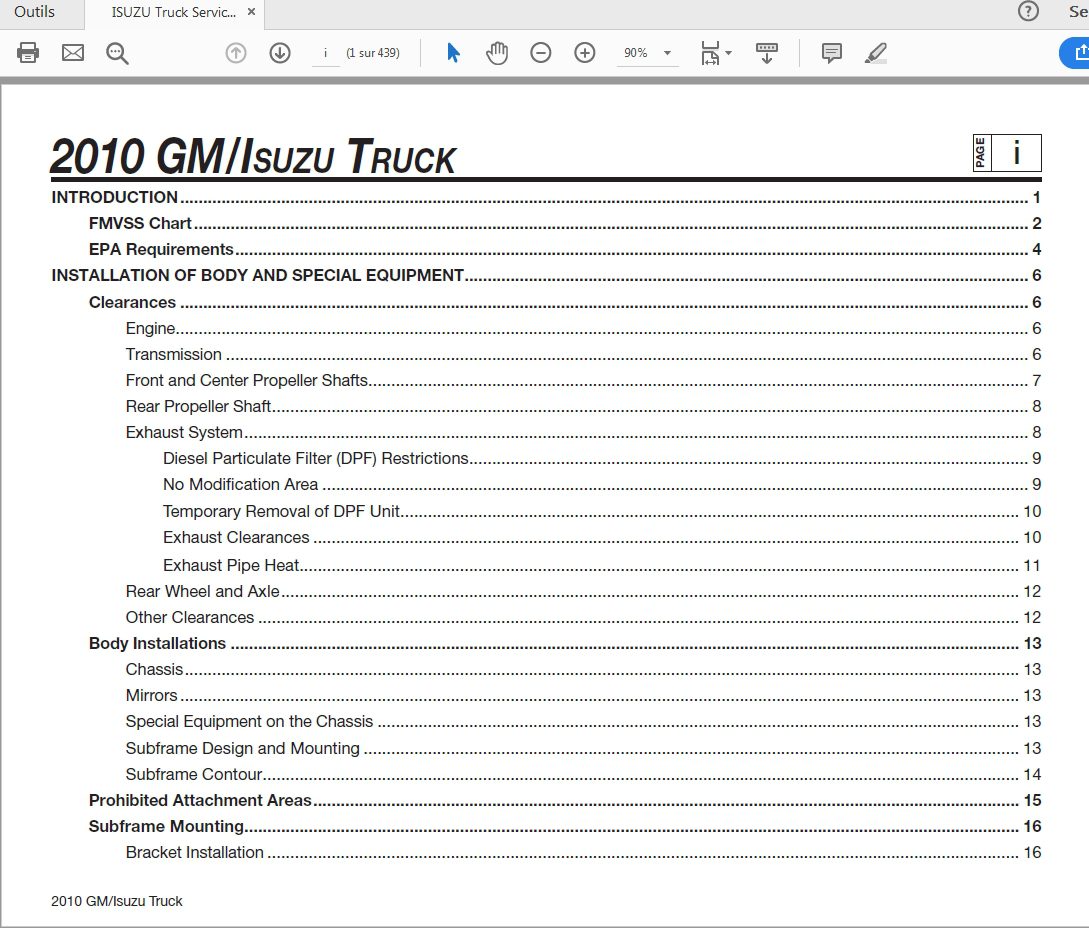Click the 2010 GM/Isuzu Truck title
This screenshot has width=1089, height=928.
[253, 156]
